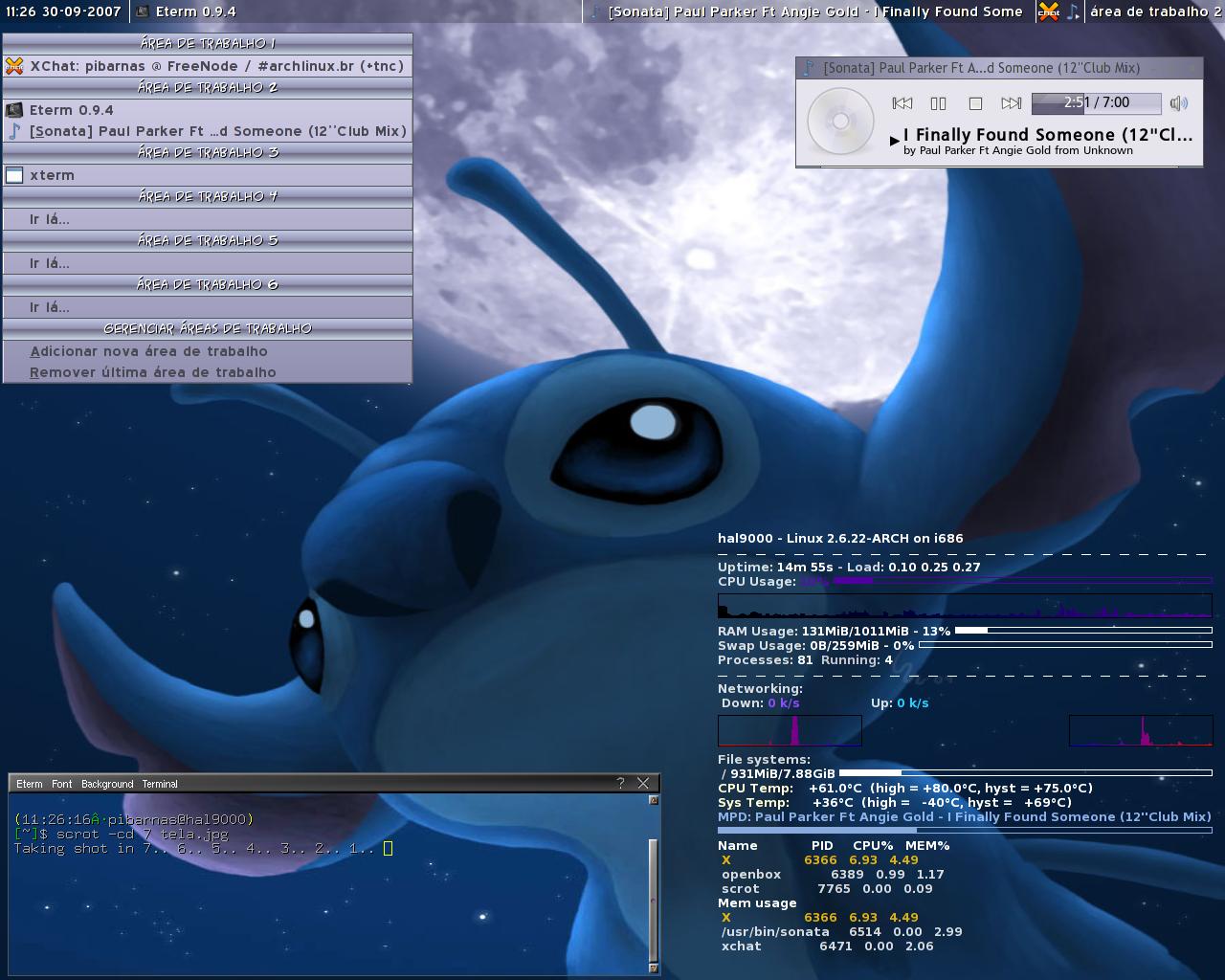Go to workspace 5 via 'Ir lá...'
Image resolution: width=1225 pixels, height=980 pixels.
208,263
